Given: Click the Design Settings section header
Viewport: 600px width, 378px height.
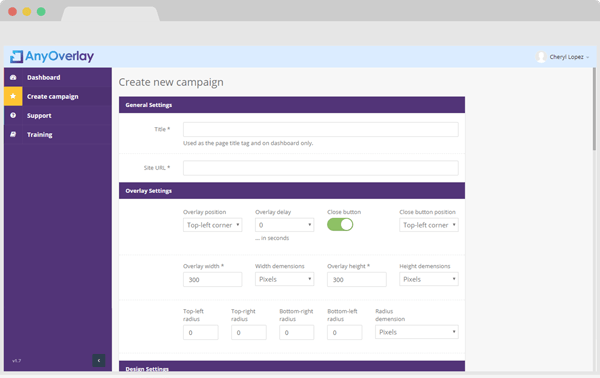Looking at the screenshot, I should pos(292,366).
